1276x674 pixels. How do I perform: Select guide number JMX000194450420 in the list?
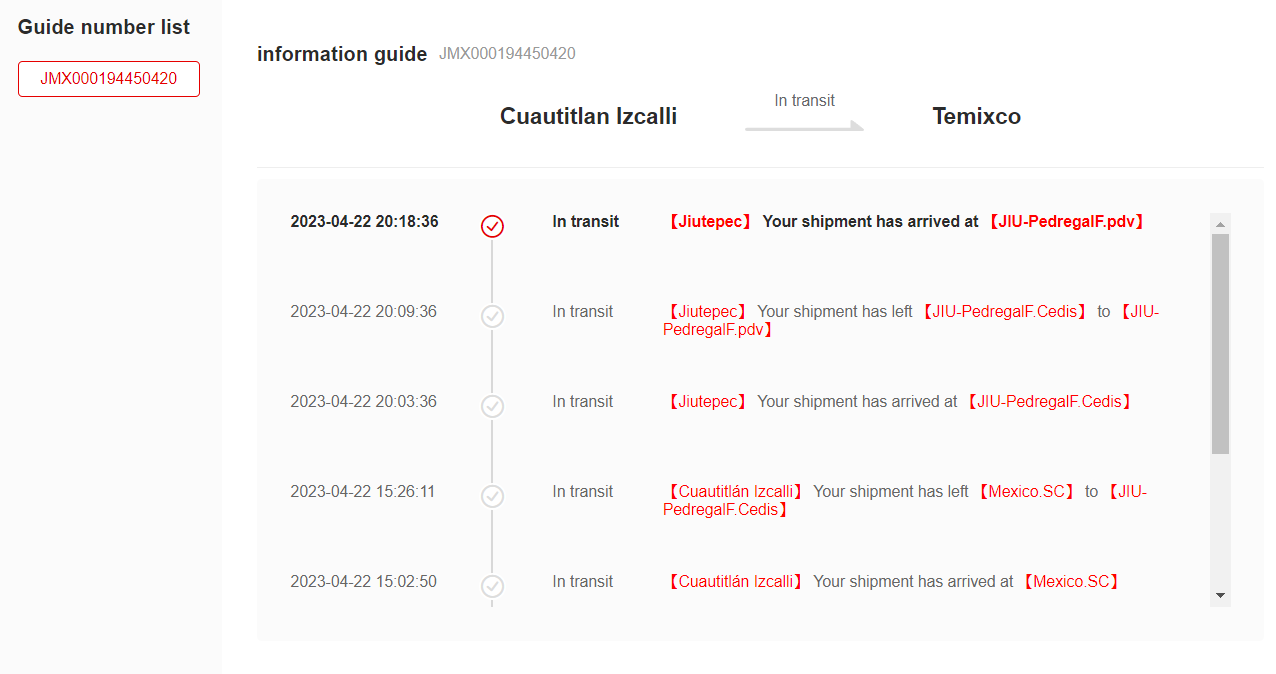point(109,79)
